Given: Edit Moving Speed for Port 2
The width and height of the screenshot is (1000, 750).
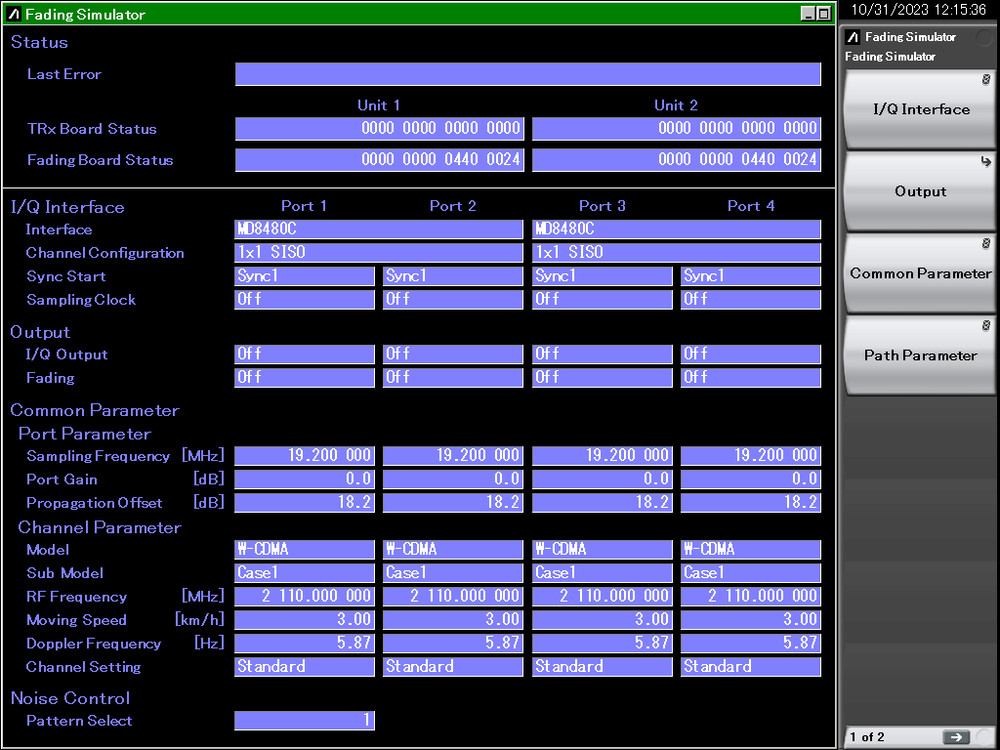Looking at the screenshot, I should click(453, 620).
